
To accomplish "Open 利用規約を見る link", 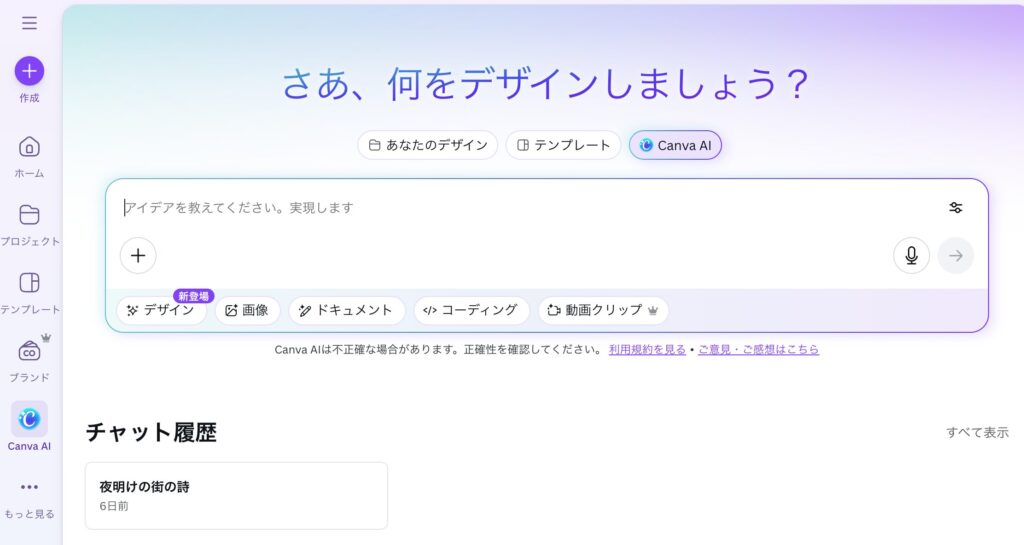I will click(x=647, y=350).
